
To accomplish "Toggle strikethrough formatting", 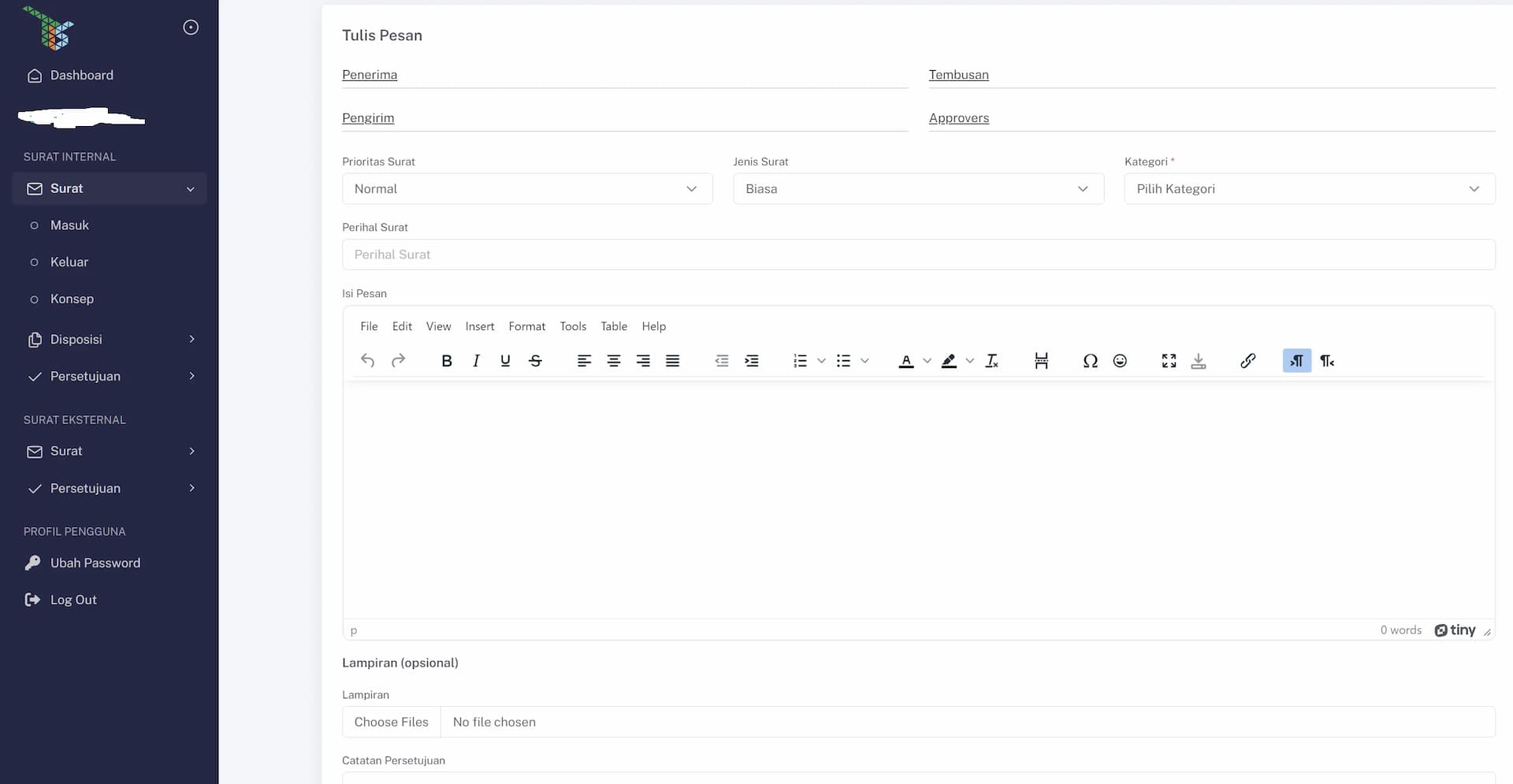I will click(535, 361).
